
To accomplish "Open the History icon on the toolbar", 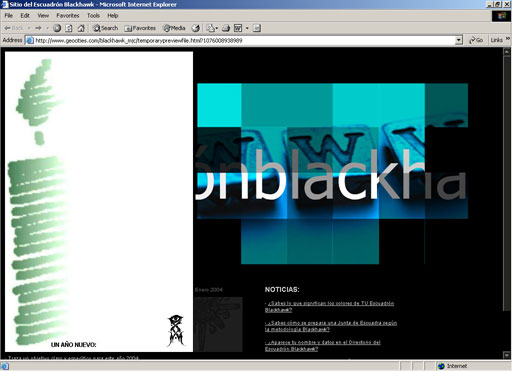I will [x=196, y=28].
